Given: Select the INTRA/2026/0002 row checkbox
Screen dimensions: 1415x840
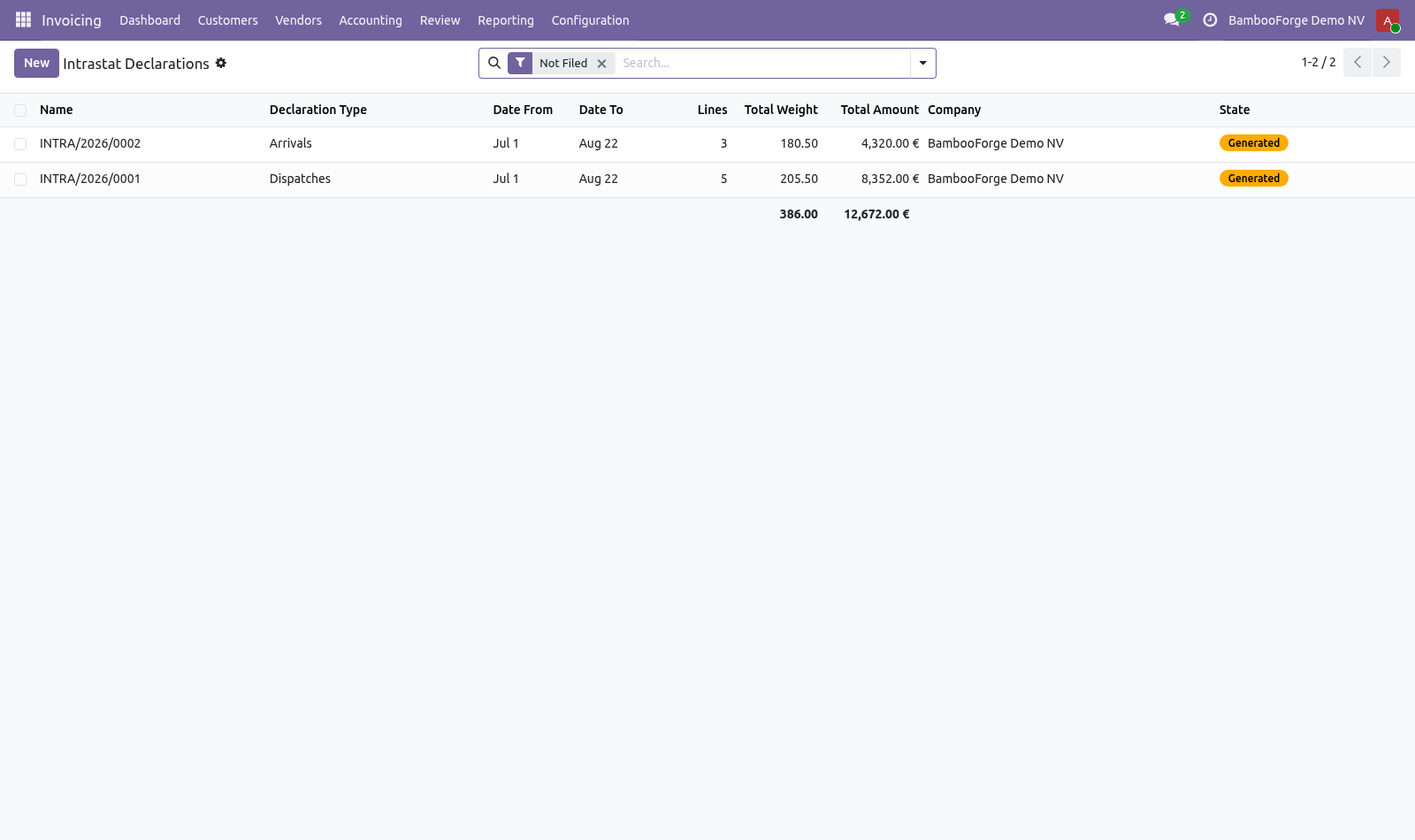Looking at the screenshot, I should (20, 144).
